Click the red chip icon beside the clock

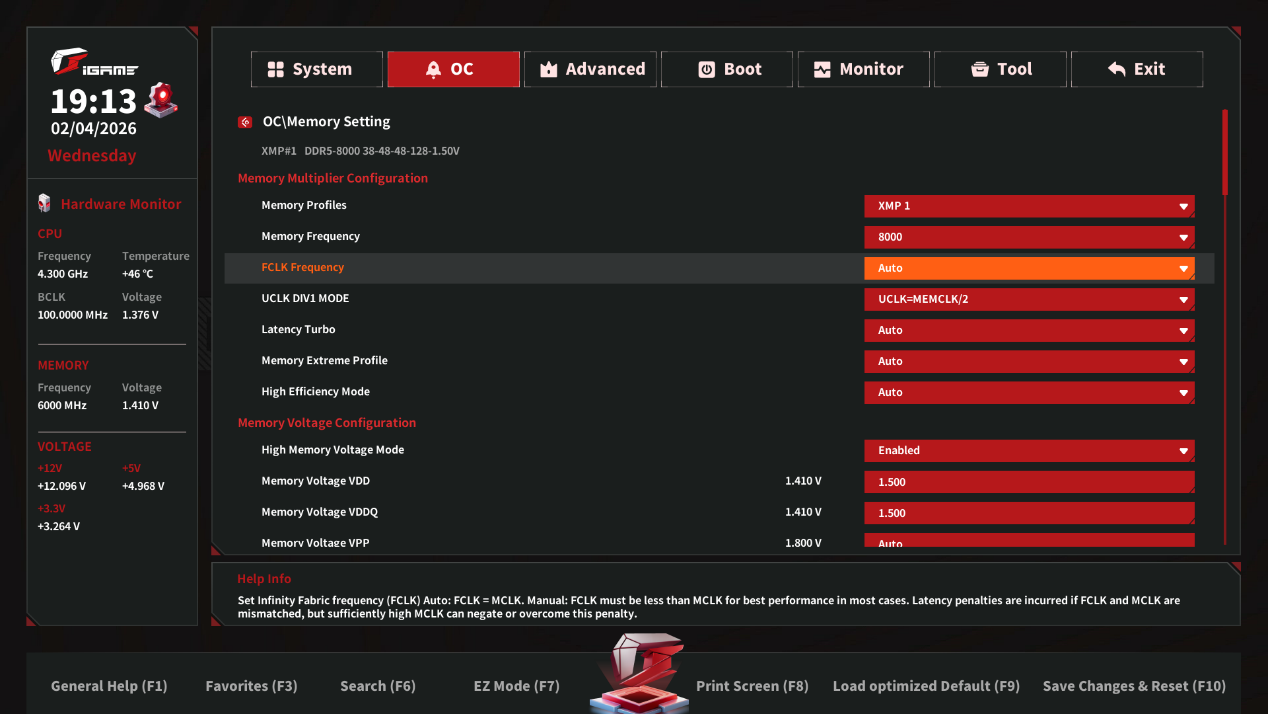pos(161,99)
